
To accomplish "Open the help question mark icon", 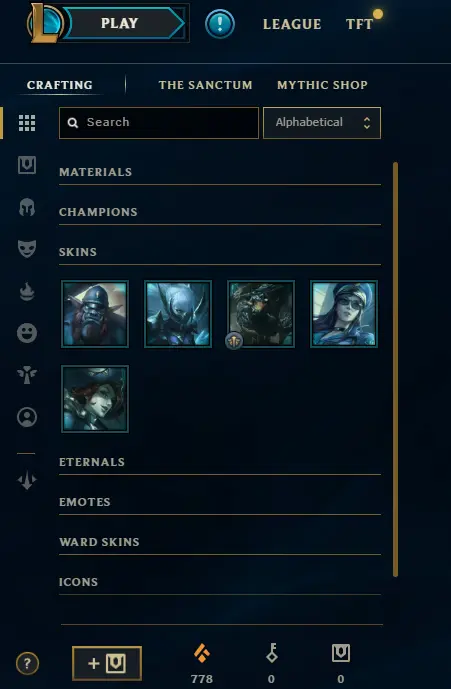I will click(x=27, y=663).
